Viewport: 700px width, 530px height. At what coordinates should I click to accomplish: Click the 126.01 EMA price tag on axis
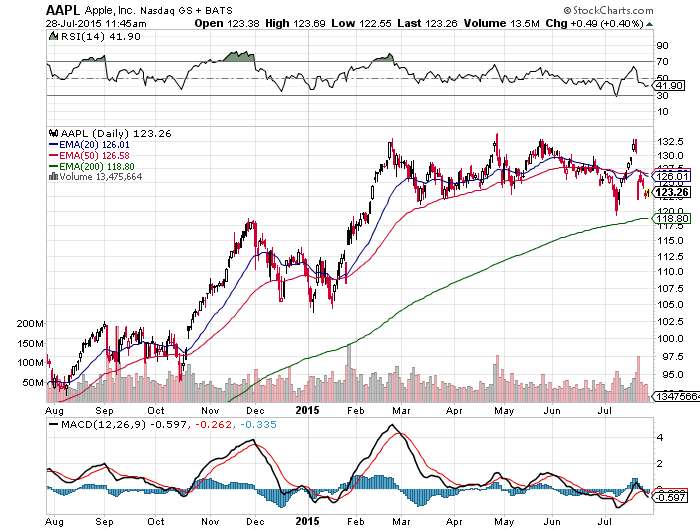click(673, 176)
